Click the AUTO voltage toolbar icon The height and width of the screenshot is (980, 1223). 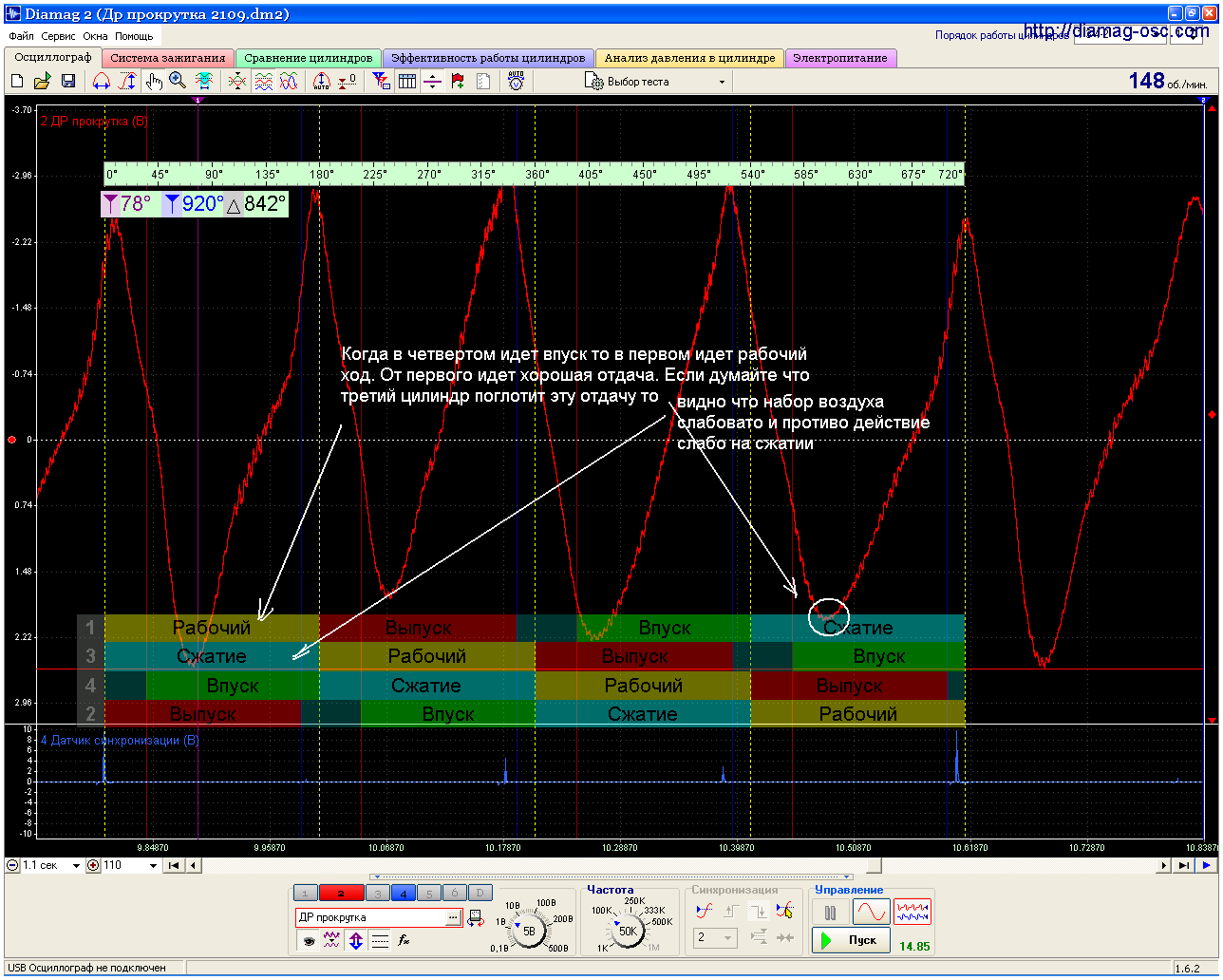click(516, 82)
